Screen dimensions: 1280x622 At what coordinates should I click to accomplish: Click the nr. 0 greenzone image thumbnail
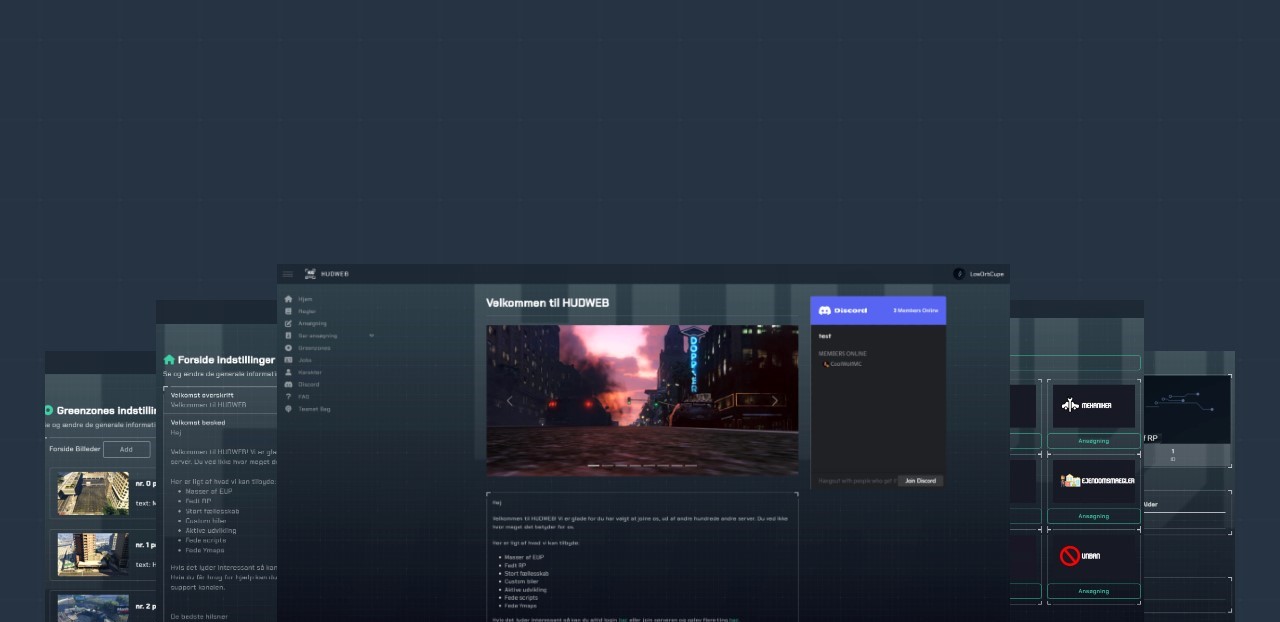(93, 493)
